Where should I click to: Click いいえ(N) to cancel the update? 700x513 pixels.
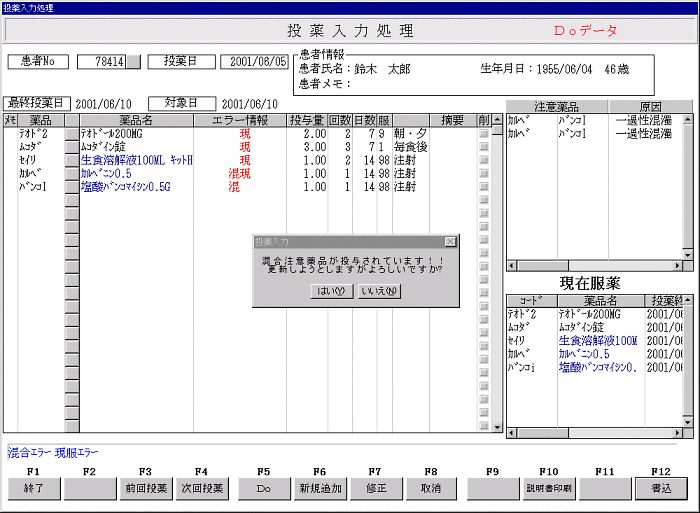tap(380, 291)
